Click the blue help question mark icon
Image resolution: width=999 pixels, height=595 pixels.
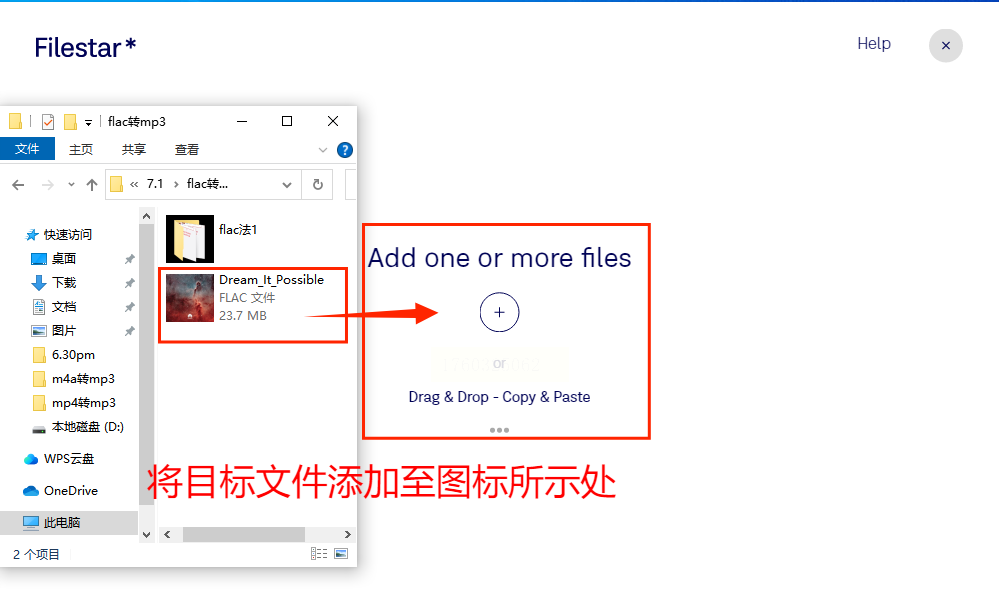(345, 150)
